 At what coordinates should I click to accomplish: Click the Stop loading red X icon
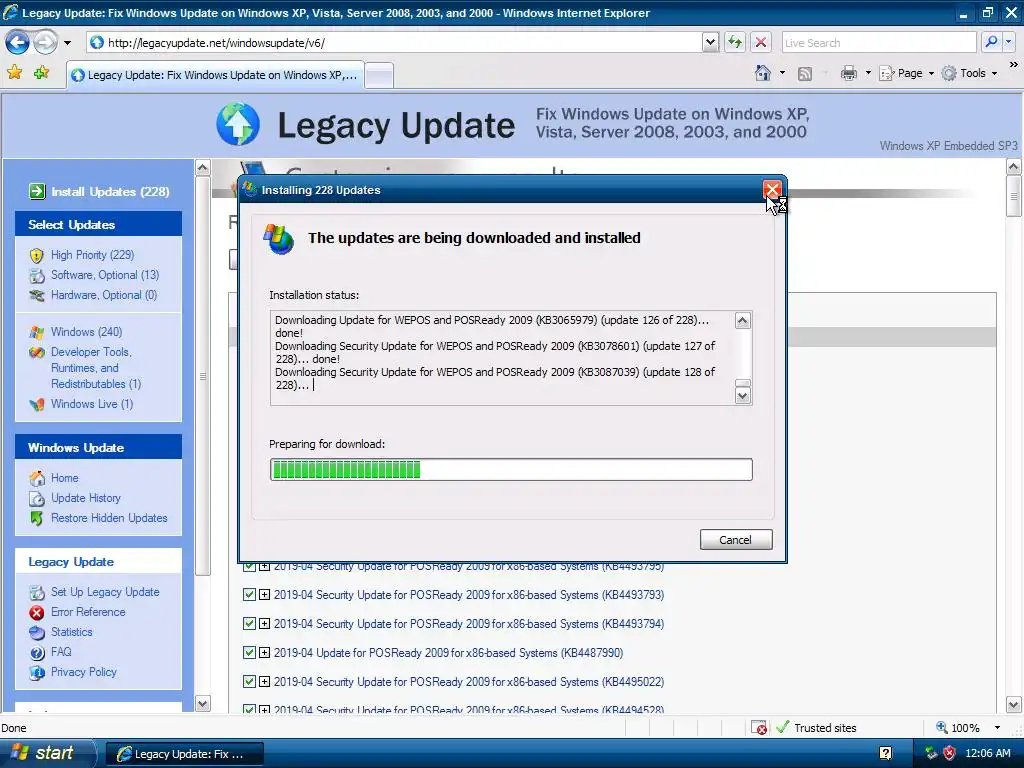pyautogui.click(x=761, y=42)
